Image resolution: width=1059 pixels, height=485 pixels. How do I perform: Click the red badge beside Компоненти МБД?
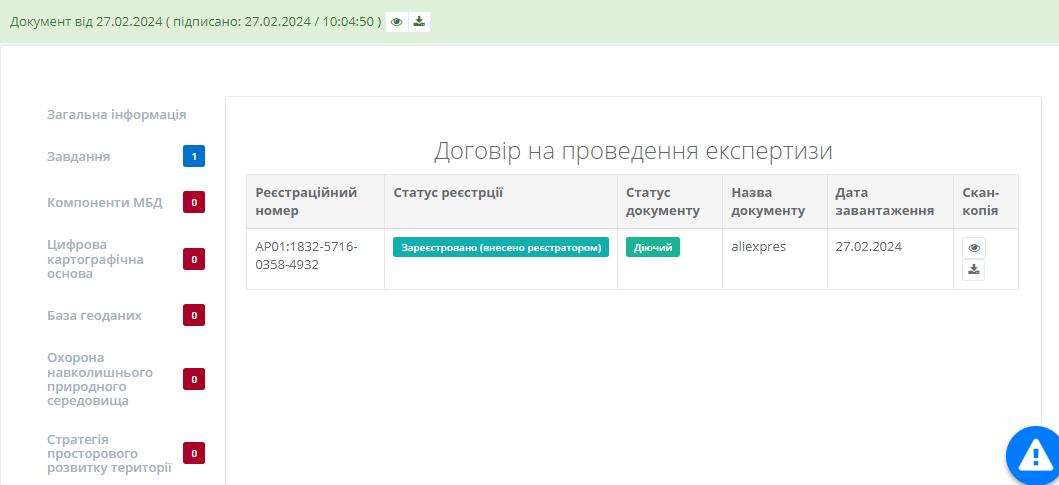click(x=194, y=202)
